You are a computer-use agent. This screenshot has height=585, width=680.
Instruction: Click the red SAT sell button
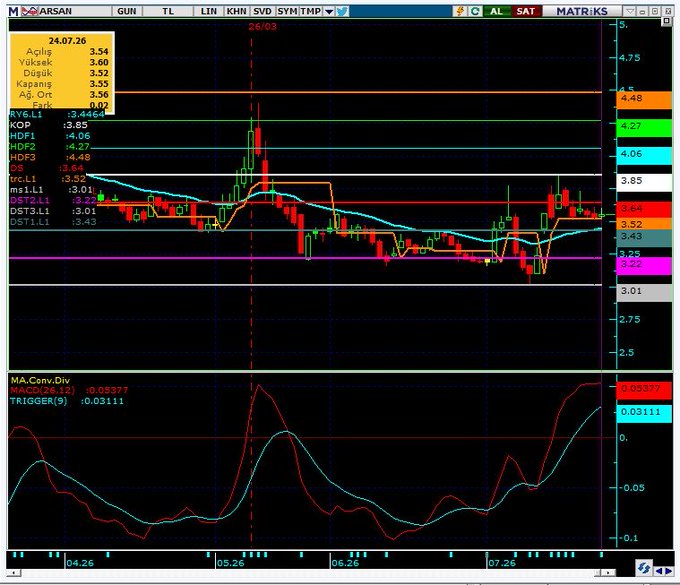pyautogui.click(x=526, y=11)
